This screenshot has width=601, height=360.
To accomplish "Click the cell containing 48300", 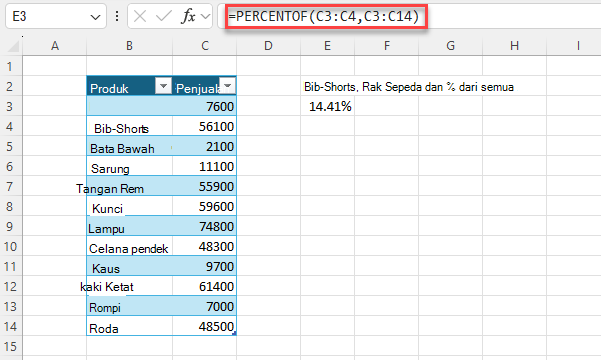I will pyautogui.click(x=205, y=246).
